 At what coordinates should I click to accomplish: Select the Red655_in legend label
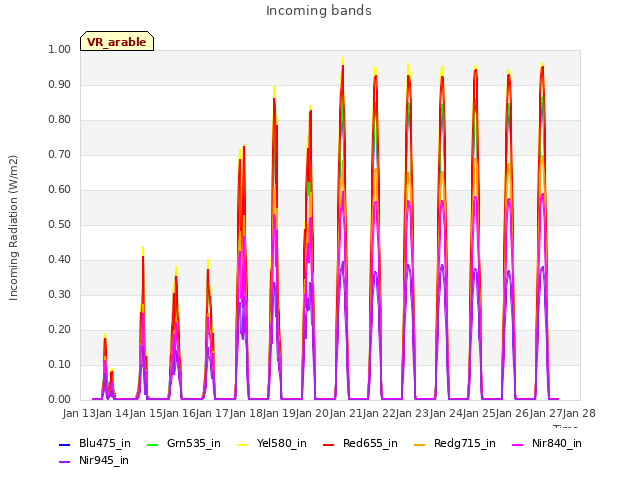click(370, 443)
